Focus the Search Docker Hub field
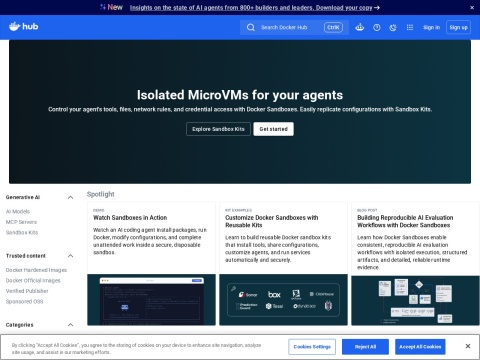The width and height of the screenshot is (480, 360). pos(294,27)
